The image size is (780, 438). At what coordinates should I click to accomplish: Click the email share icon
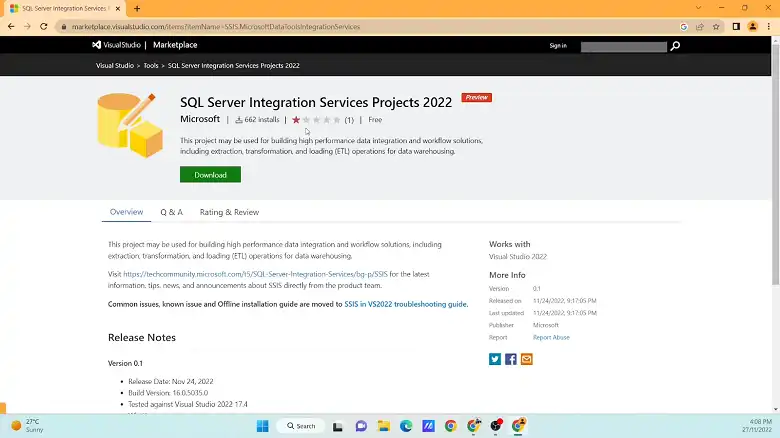tap(527, 359)
